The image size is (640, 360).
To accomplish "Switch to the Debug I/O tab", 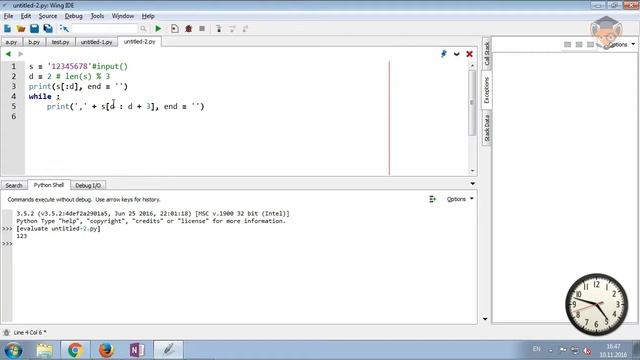I will (x=88, y=185).
